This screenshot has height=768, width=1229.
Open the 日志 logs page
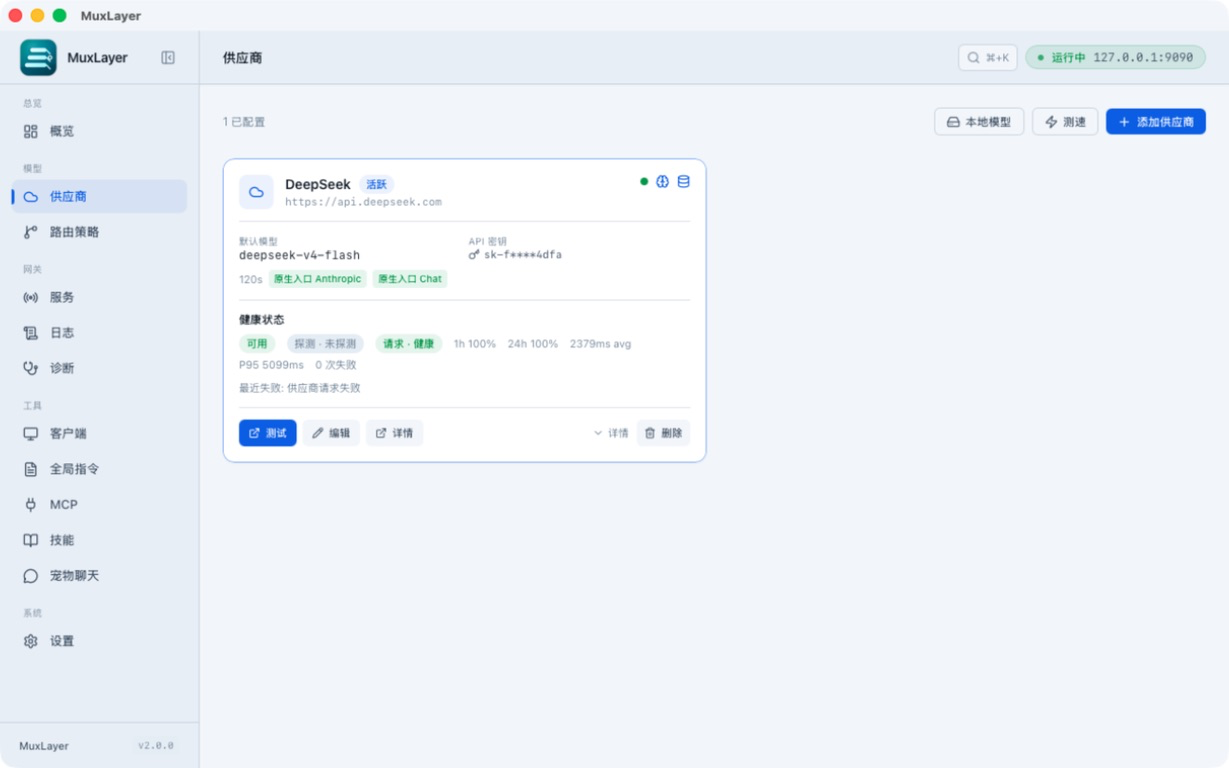99,333
